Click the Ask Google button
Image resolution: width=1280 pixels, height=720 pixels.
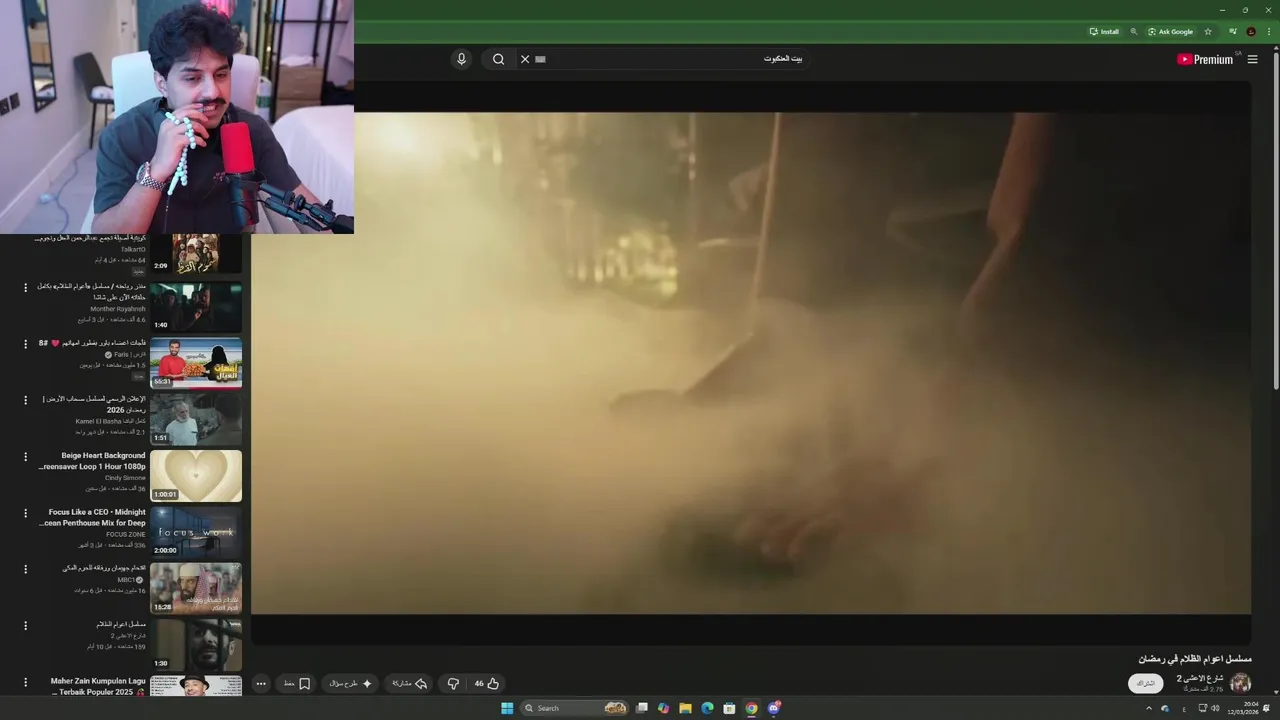[x=1170, y=31]
